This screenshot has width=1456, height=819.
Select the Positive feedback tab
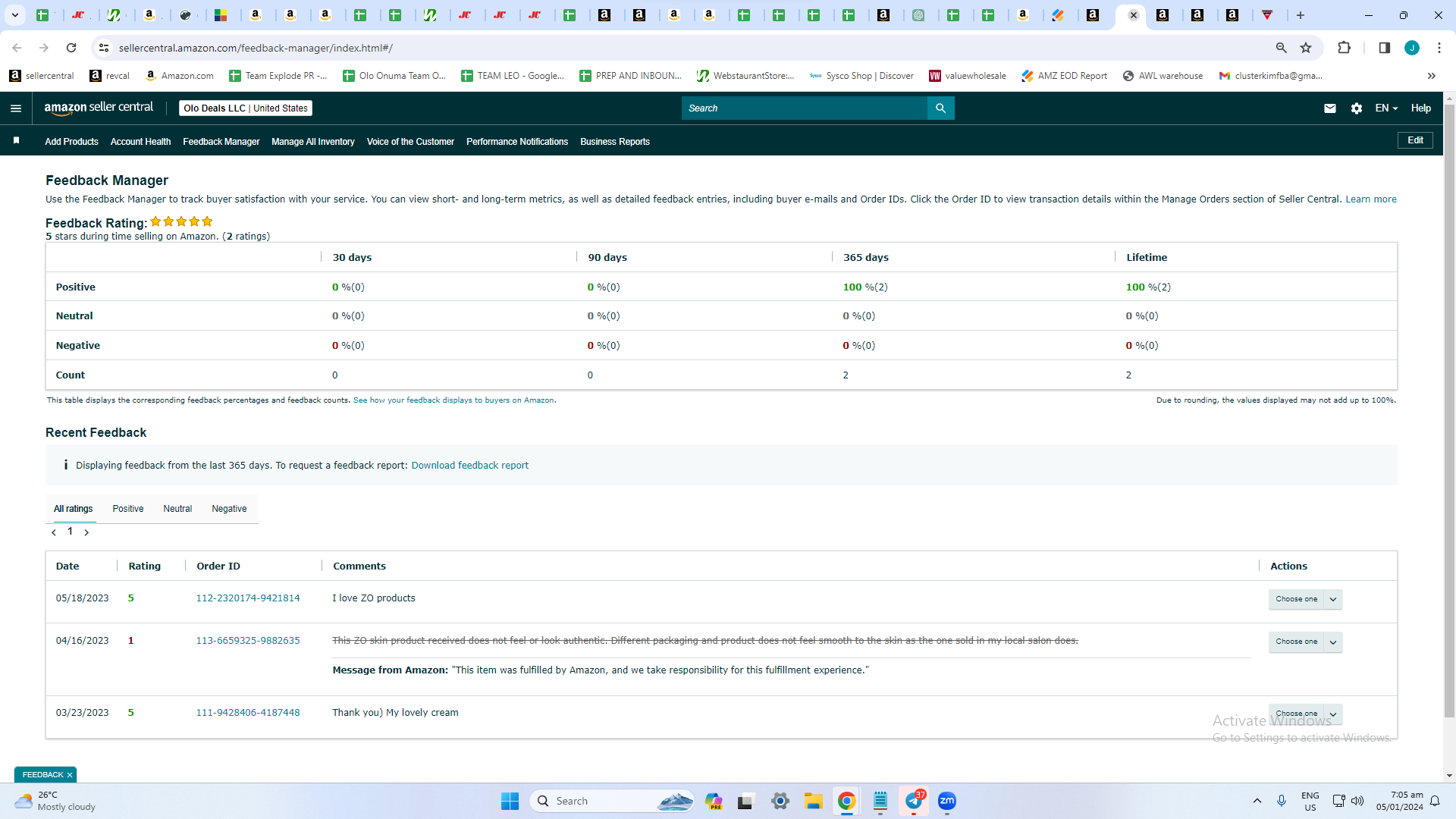(128, 509)
